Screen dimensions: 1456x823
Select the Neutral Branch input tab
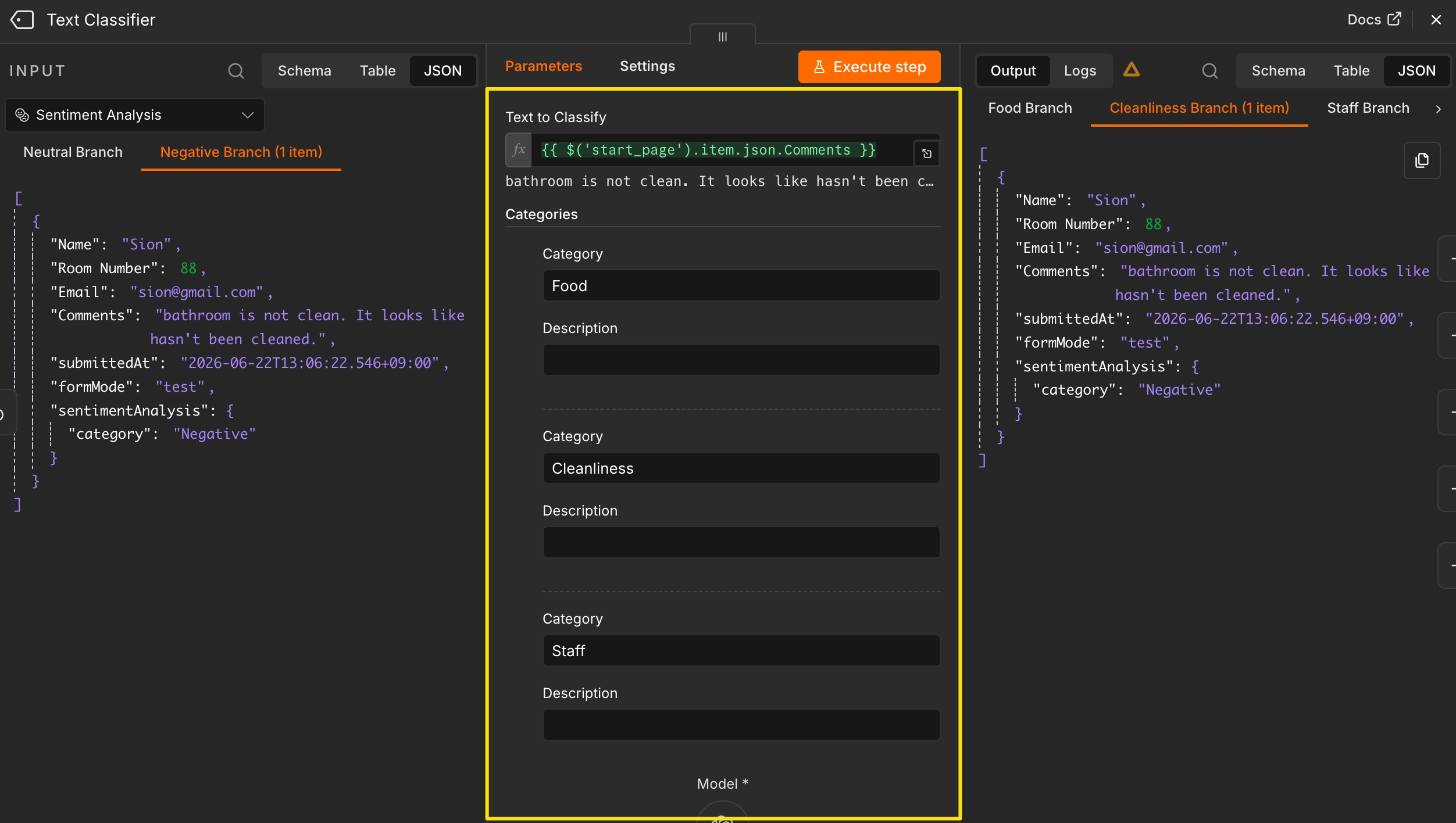(x=73, y=152)
